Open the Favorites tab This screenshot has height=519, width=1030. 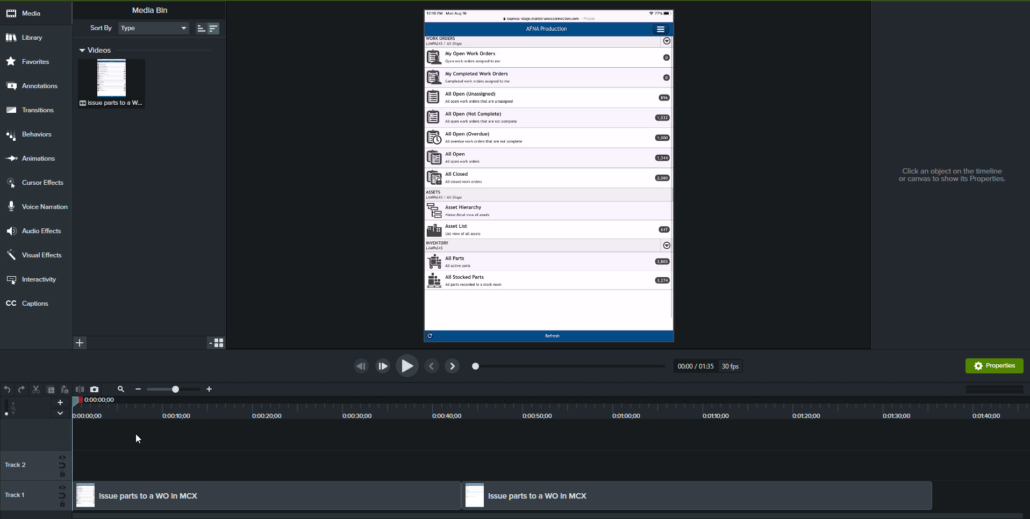(x=35, y=62)
